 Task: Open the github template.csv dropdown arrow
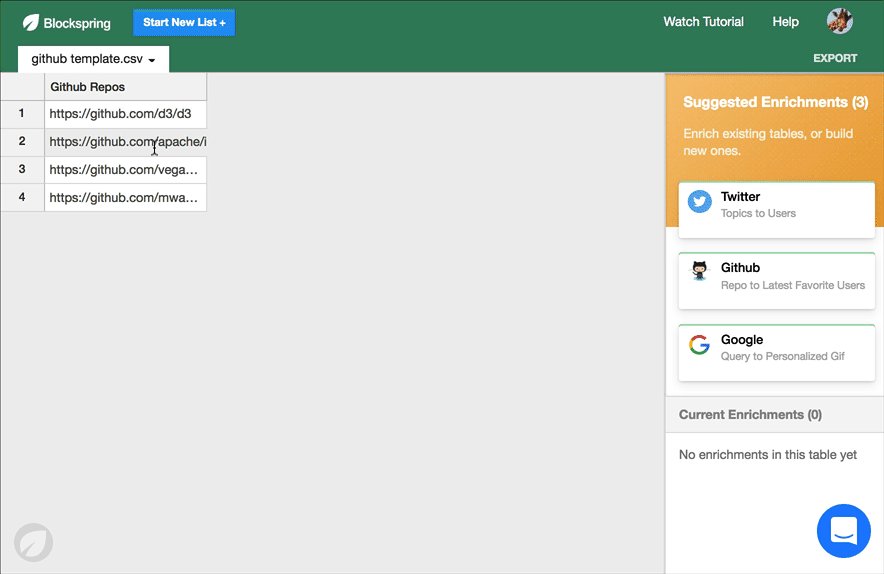(152, 60)
